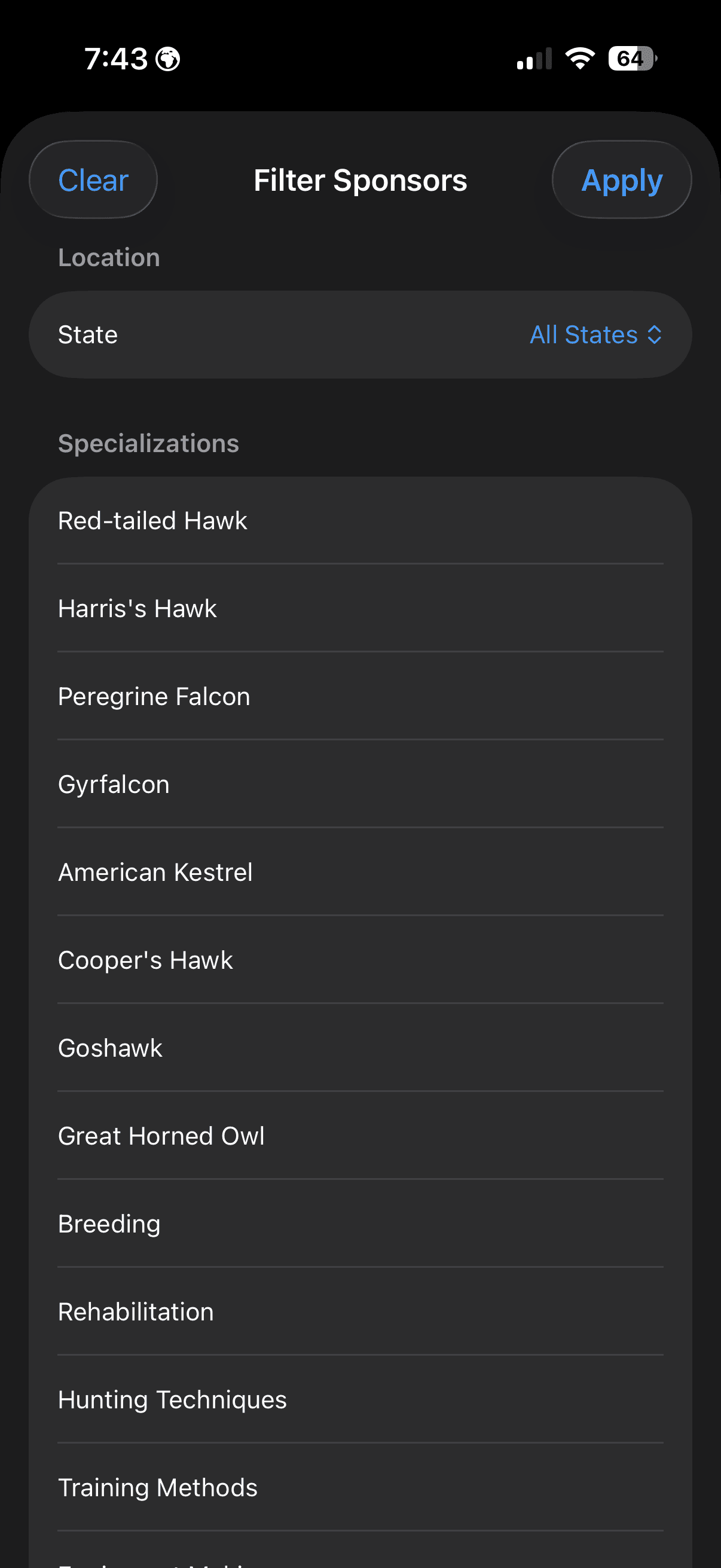Tap the globe icon in the status bar
Image resolution: width=721 pixels, height=1568 pixels.
[x=169, y=58]
